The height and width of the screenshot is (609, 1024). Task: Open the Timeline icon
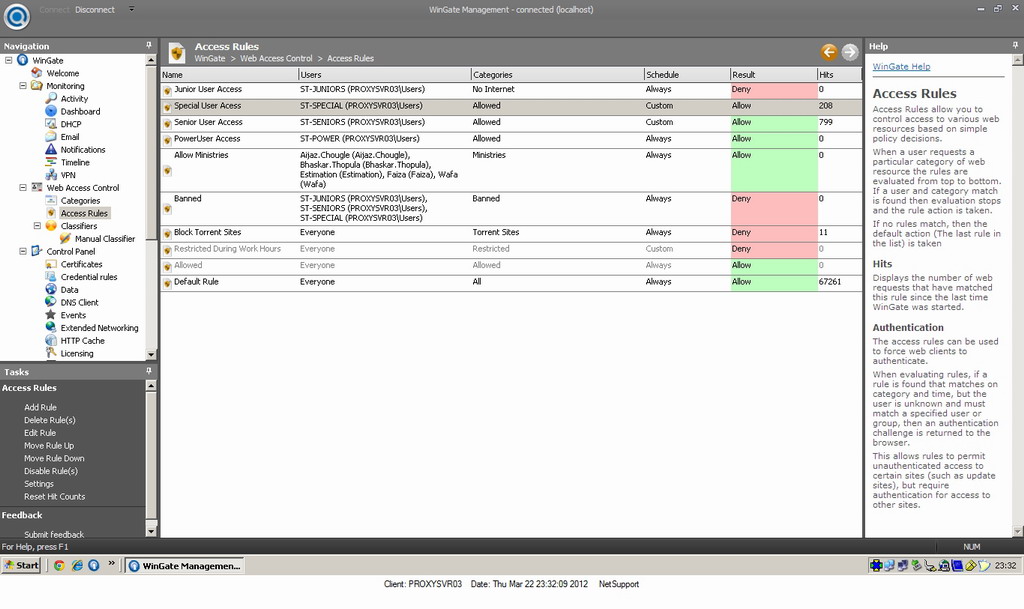coord(51,162)
